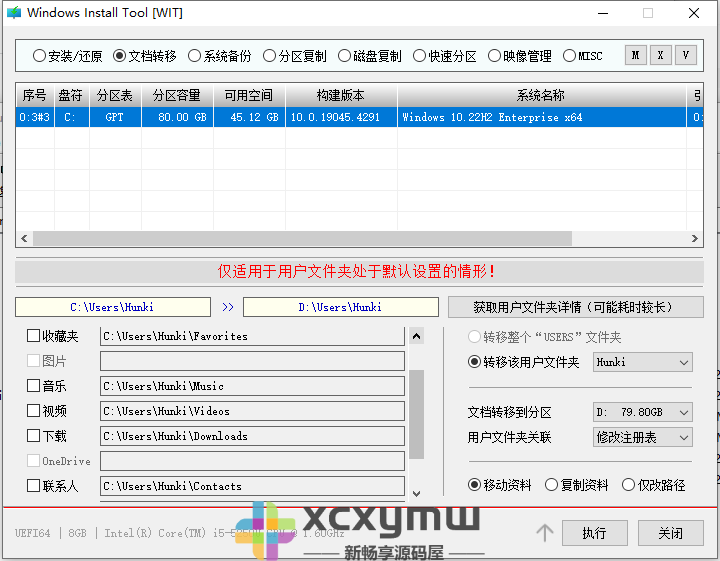Click the V button in top toolbar
The width and height of the screenshot is (720, 561).
(x=686, y=56)
